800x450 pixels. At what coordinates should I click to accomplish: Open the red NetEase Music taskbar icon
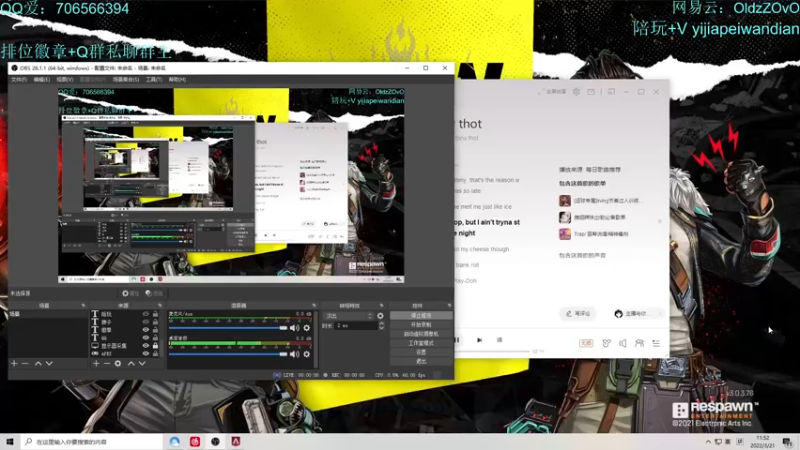click(195, 441)
